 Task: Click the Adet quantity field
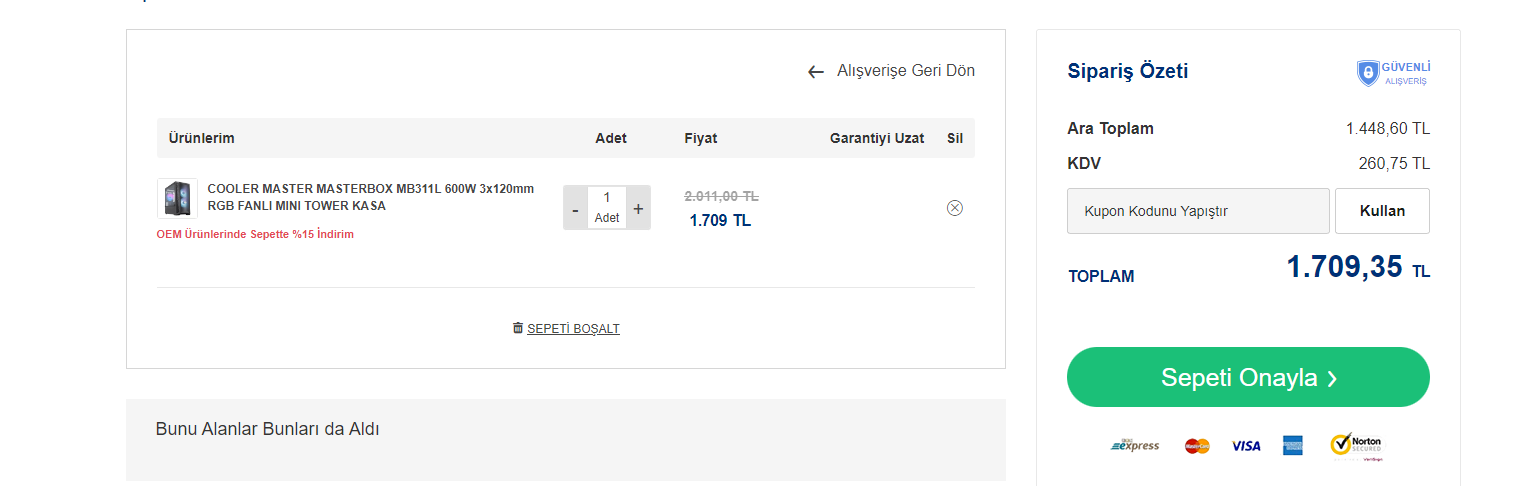(x=607, y=199)
